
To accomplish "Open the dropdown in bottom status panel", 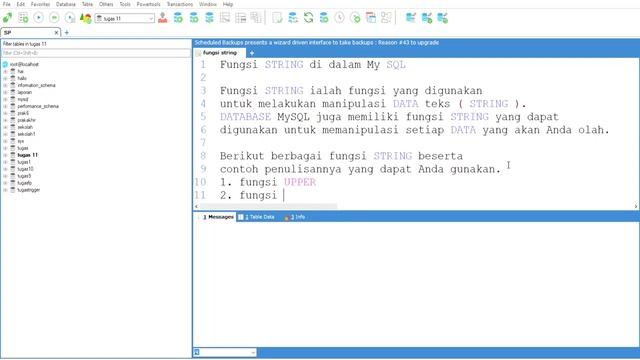I will click(x=253, y=352).
